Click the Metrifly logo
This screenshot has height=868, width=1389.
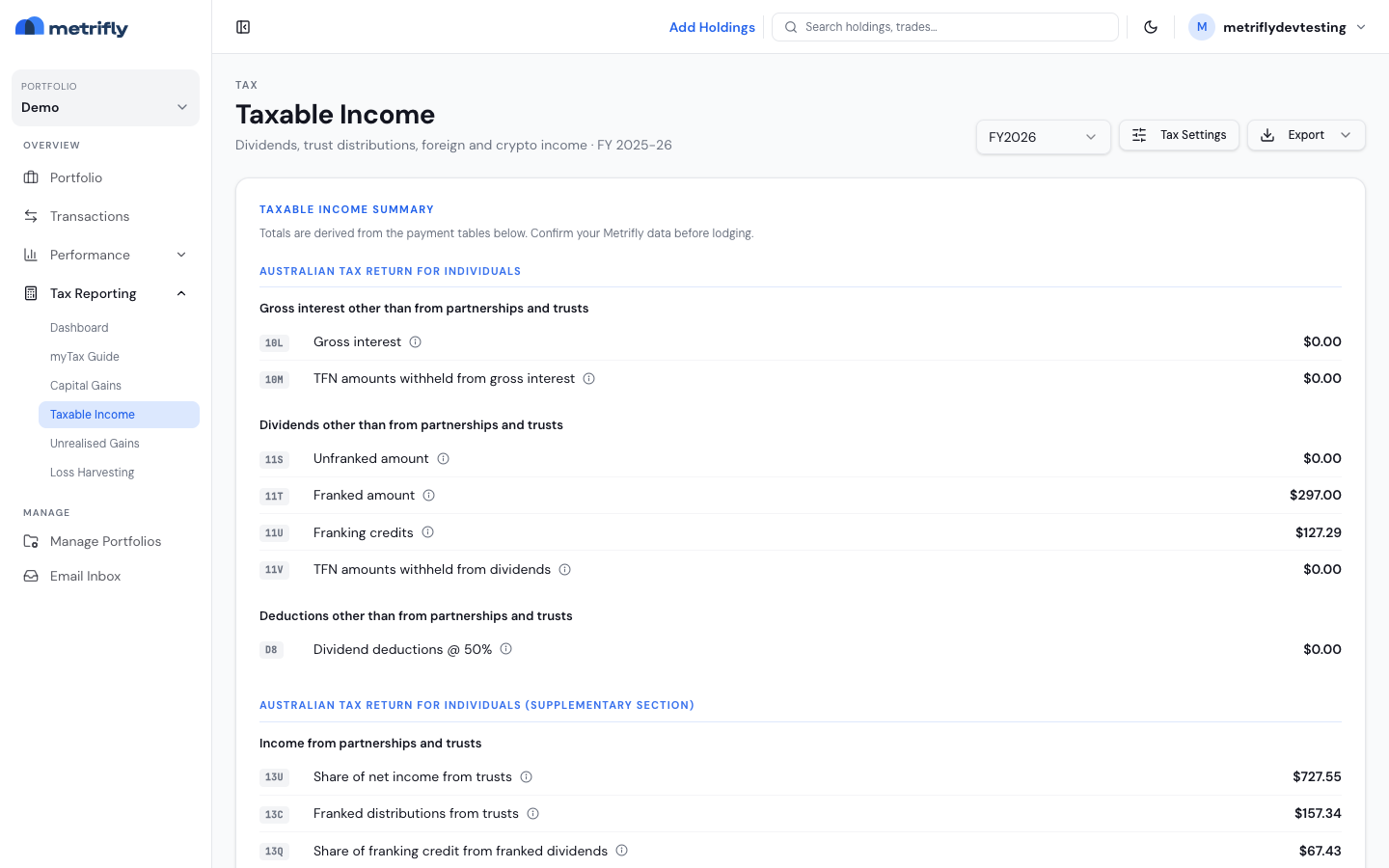pos(71,27)
